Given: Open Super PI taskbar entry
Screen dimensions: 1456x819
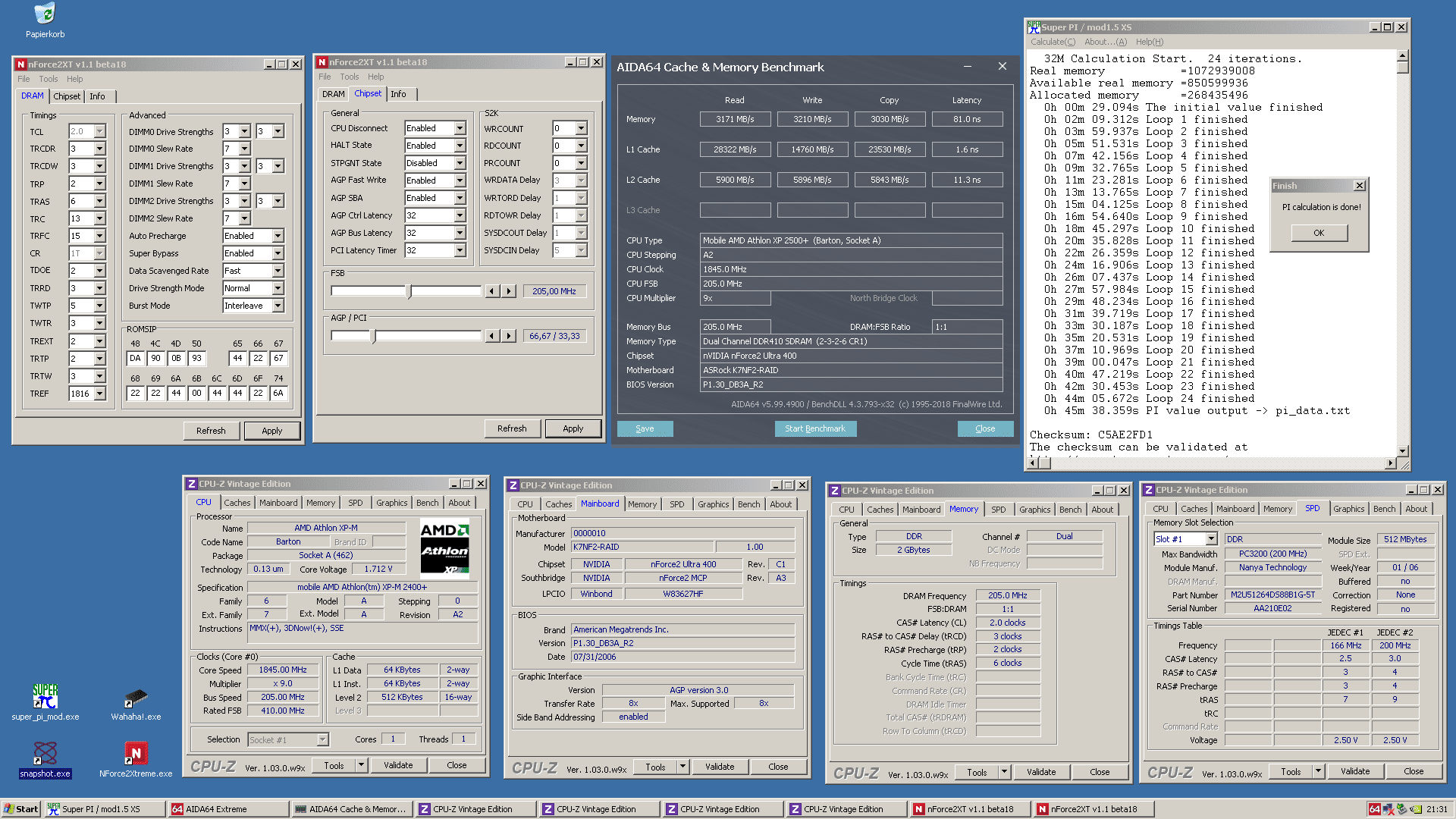Looking at the screenshot, I should [105, 809].
